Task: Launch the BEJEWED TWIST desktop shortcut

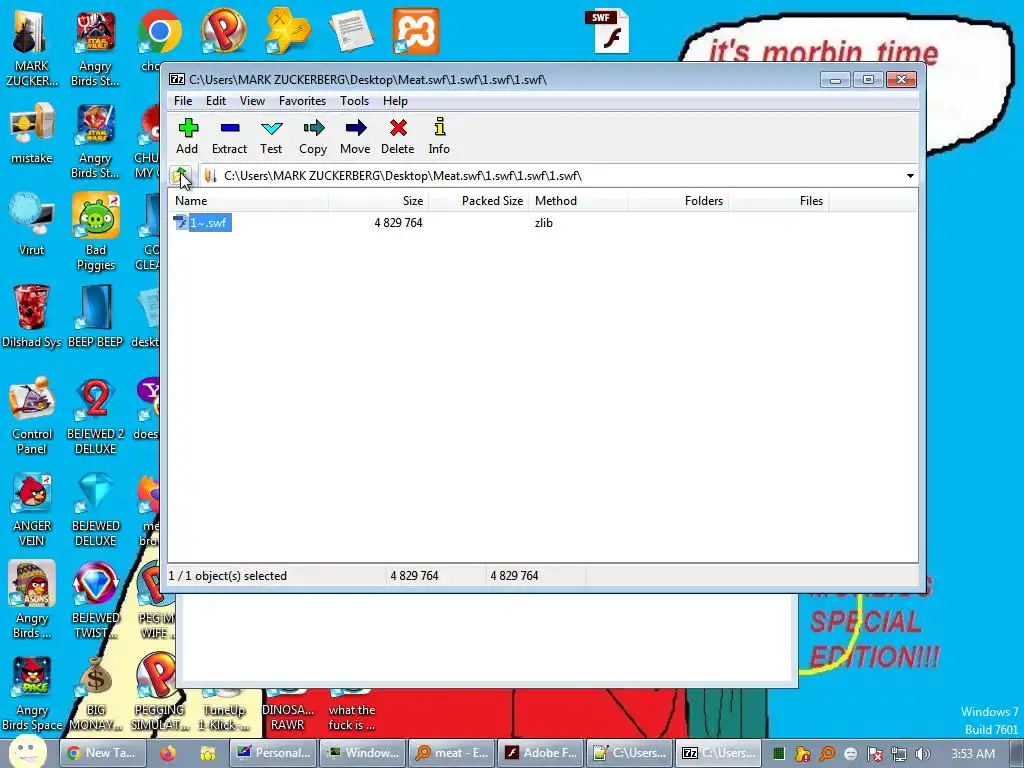Action: [95, 600]
